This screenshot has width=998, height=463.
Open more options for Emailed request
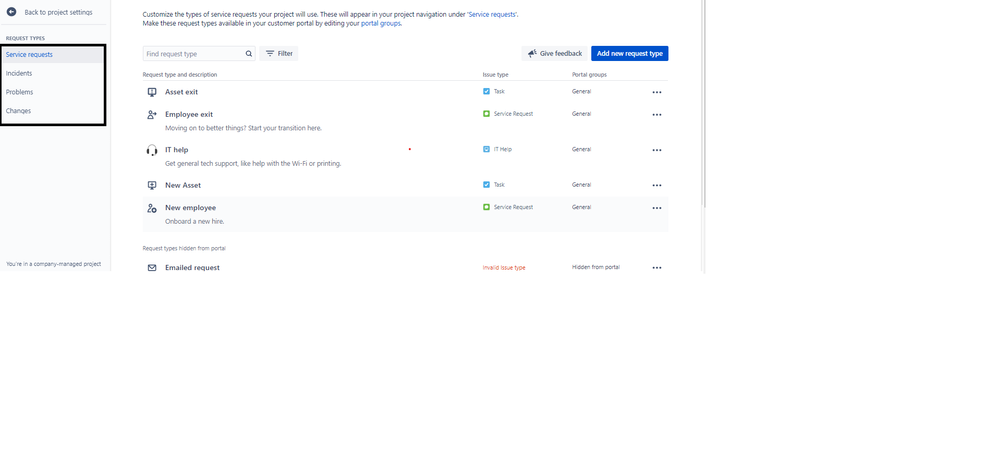point(657,268)
